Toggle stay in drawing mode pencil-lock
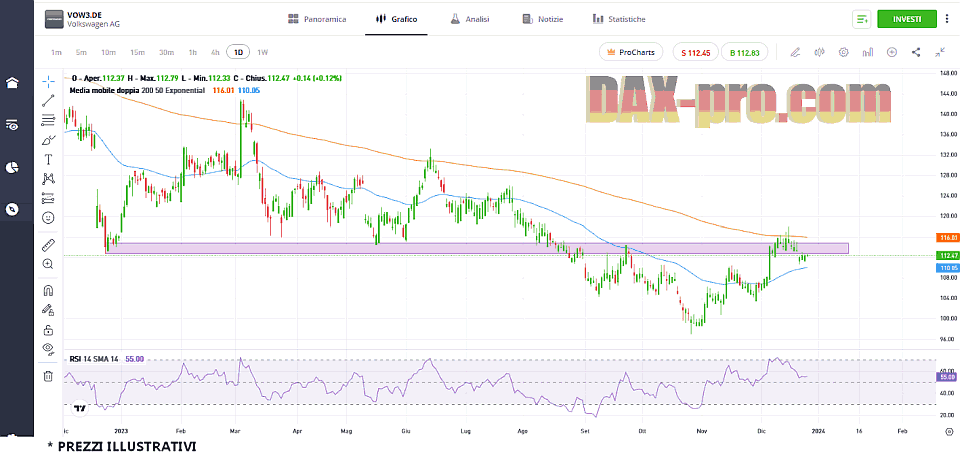This screenshot has height=455, width=960. pos(48,310)
